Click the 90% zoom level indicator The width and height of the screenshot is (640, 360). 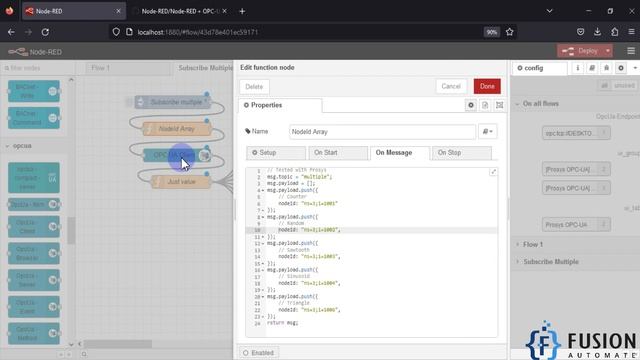click(x=491, y=32)
